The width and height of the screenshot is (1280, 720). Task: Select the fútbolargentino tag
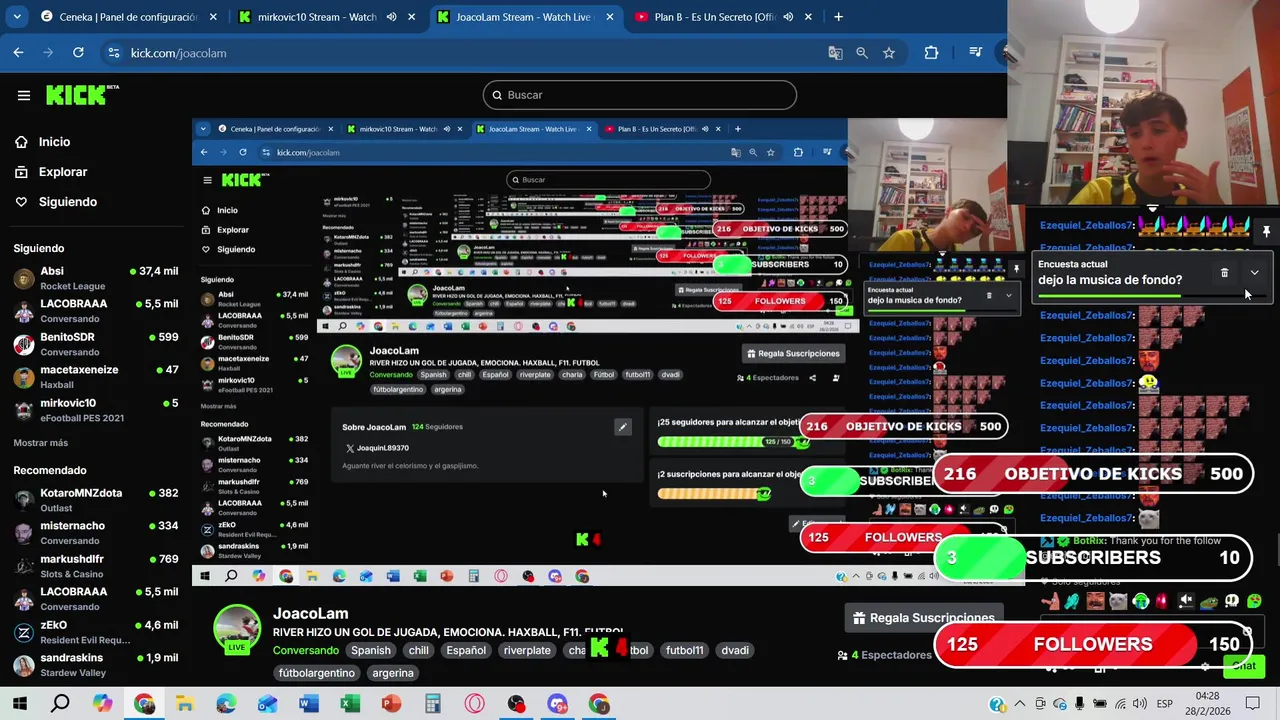(x=317, y=673)
